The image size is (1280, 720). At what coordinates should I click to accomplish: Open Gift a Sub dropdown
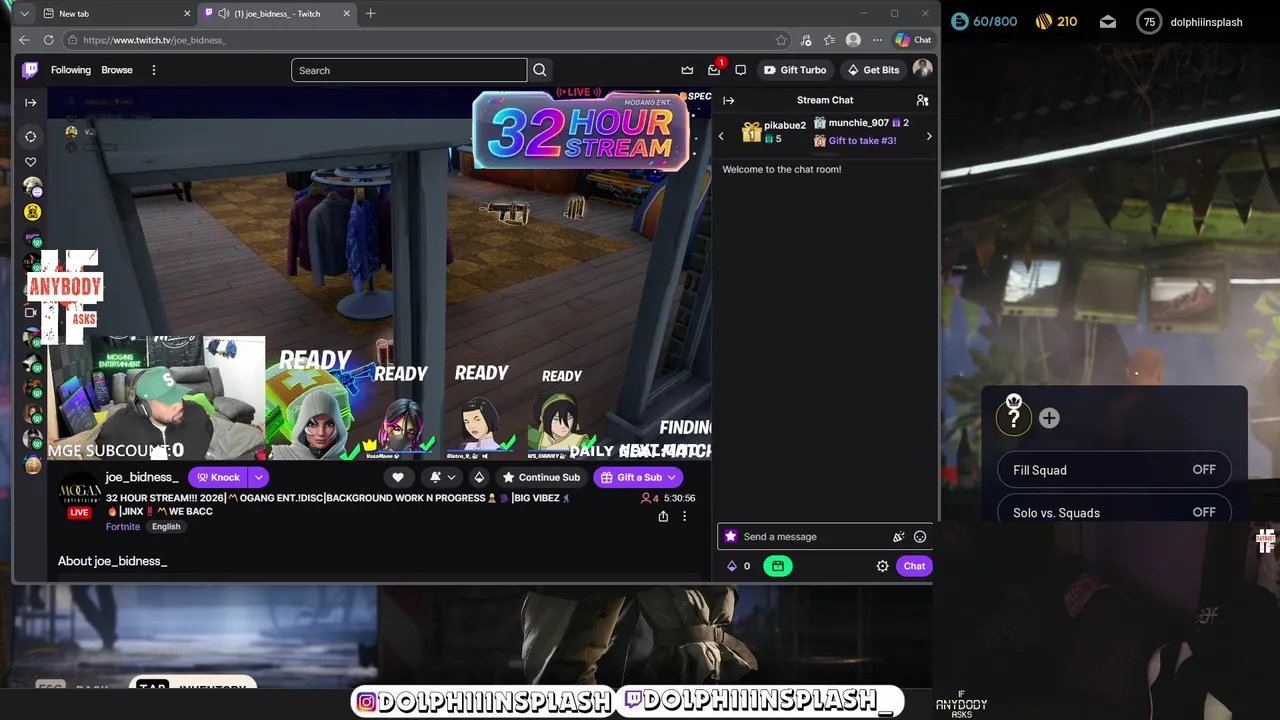point(638,477)
